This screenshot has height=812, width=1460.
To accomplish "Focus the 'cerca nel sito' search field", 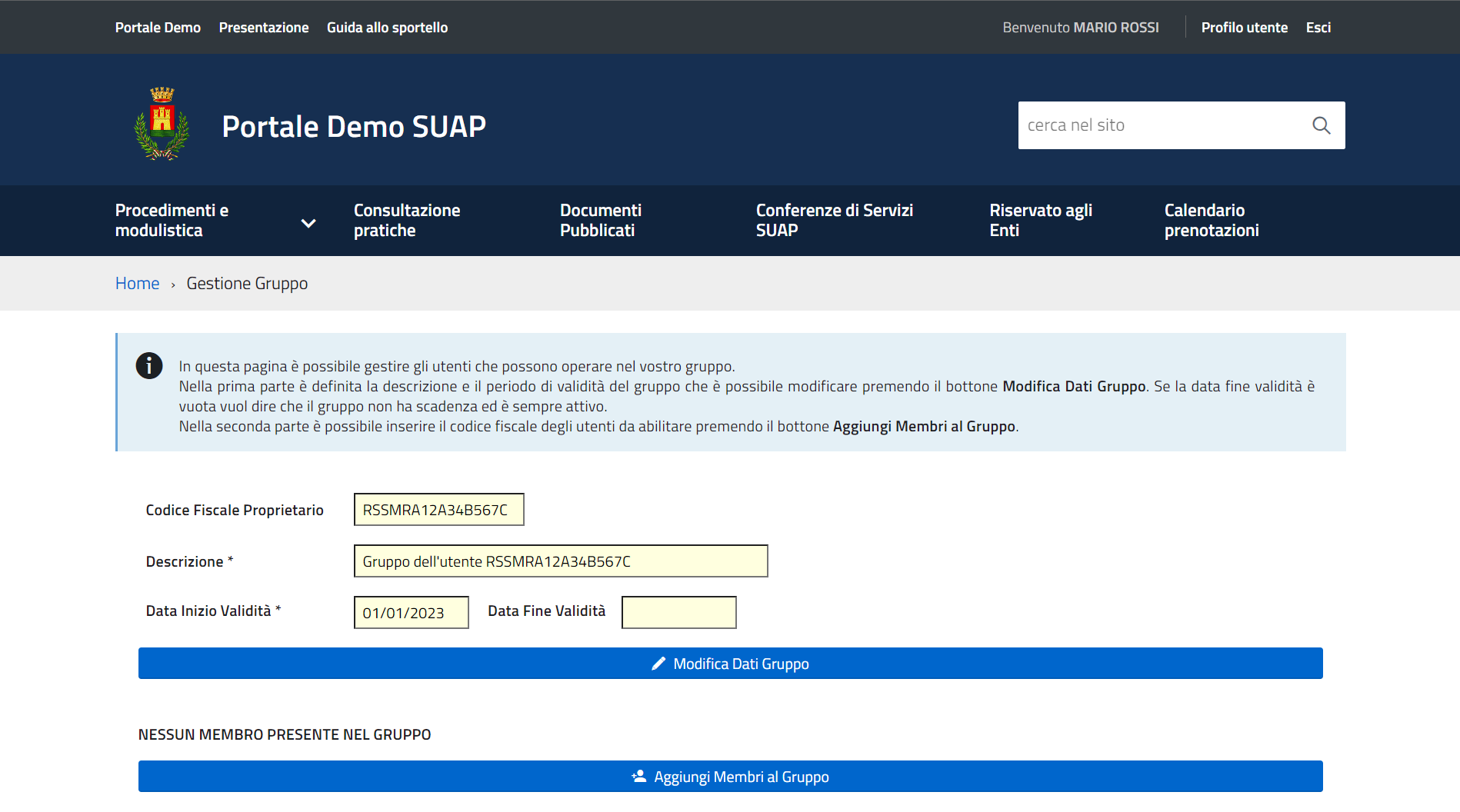I will pos(1160,125).
